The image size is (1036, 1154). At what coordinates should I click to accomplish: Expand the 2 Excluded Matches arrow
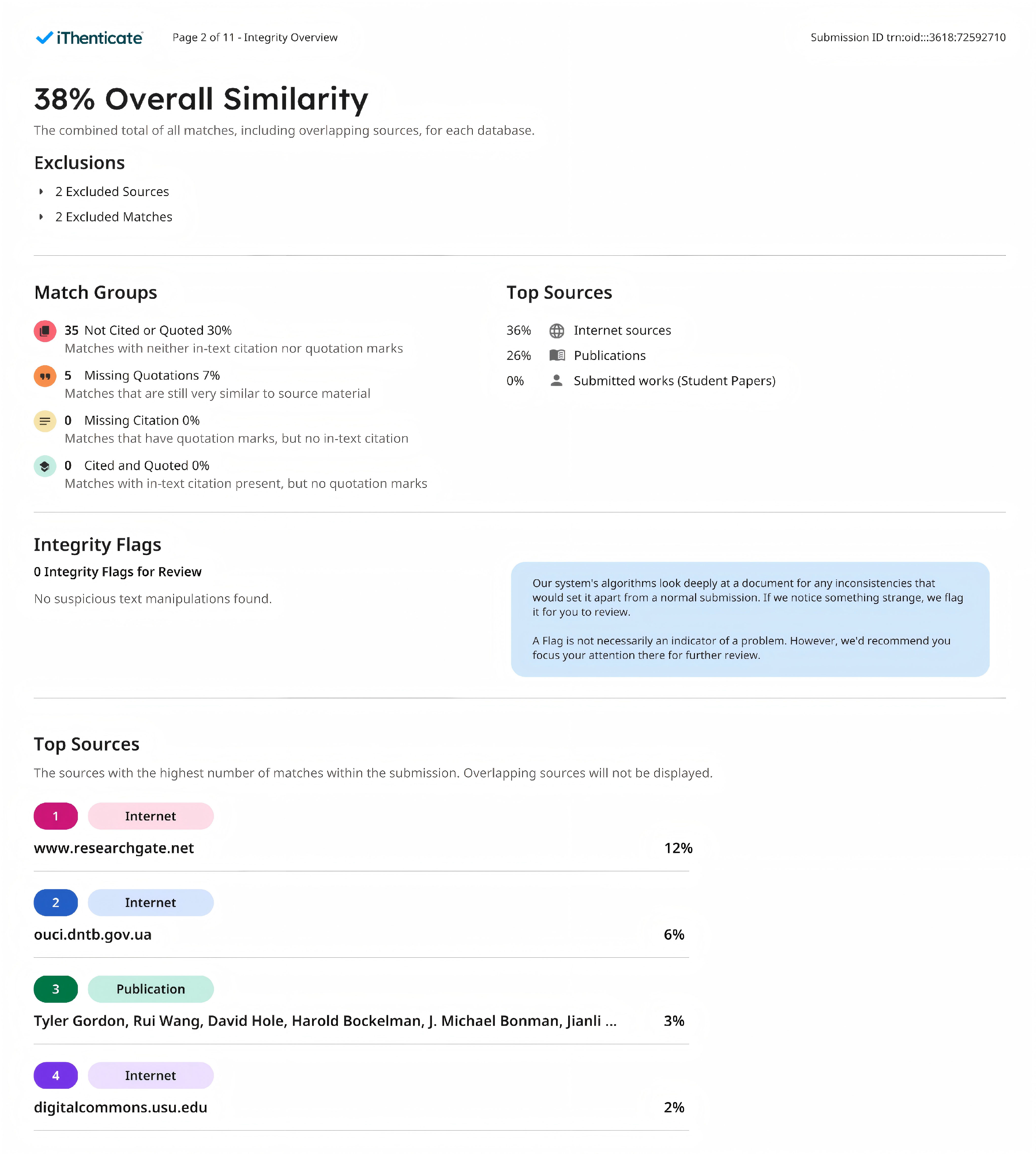pyautogui.click(x=41, y=217)
